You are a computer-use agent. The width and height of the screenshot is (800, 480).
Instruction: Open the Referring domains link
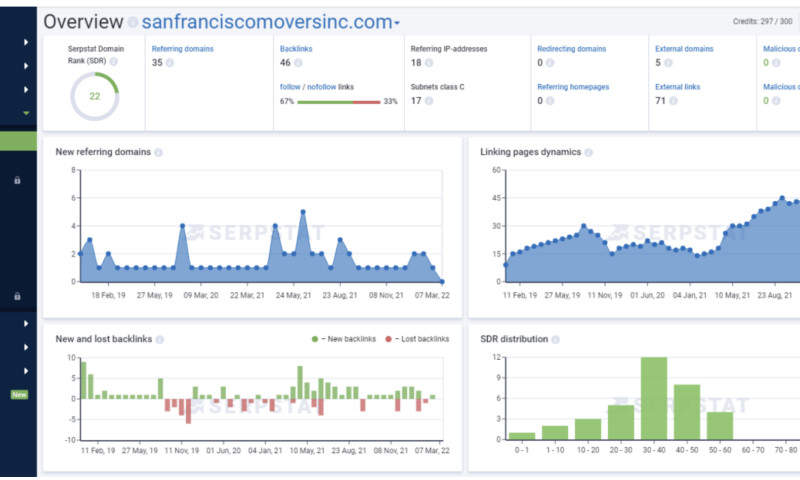point(183,49)
